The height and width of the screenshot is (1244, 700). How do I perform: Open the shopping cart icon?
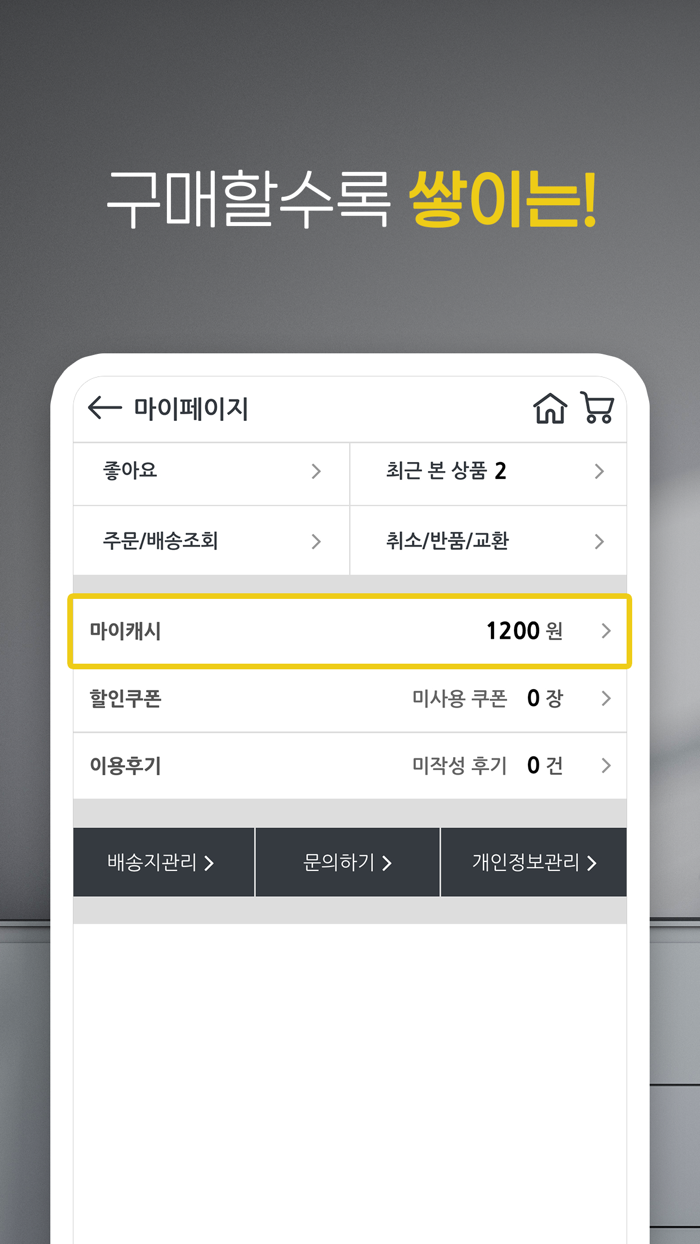(x=597, y=408)
